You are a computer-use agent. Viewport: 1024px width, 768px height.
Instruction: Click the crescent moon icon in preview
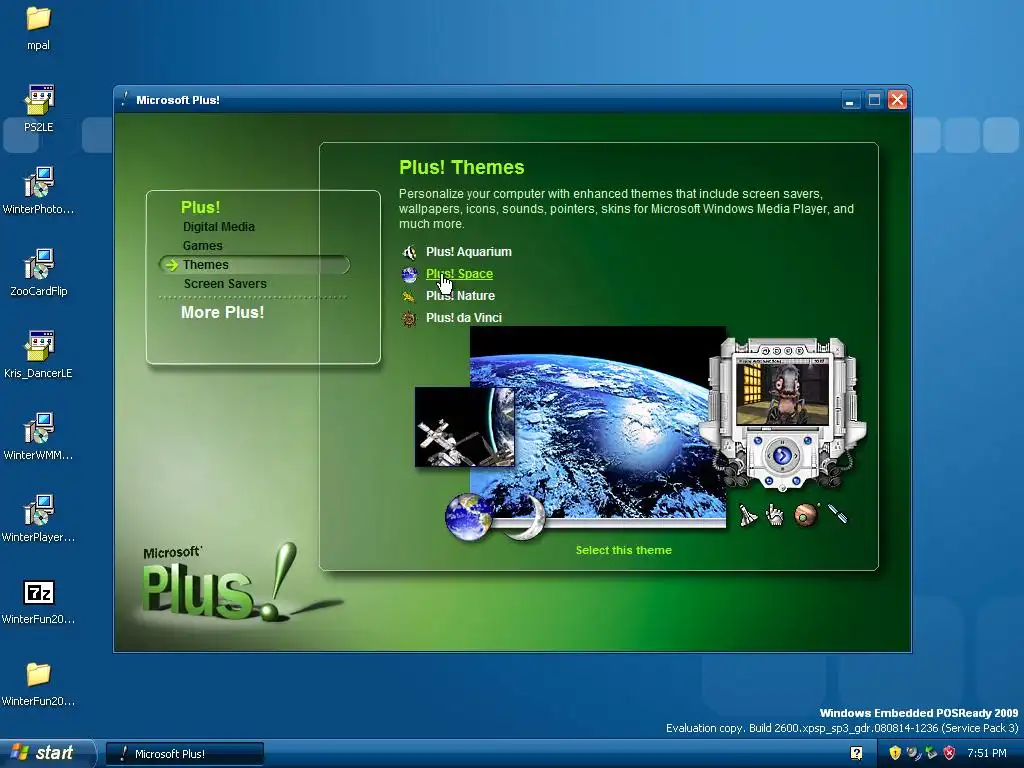528,517
